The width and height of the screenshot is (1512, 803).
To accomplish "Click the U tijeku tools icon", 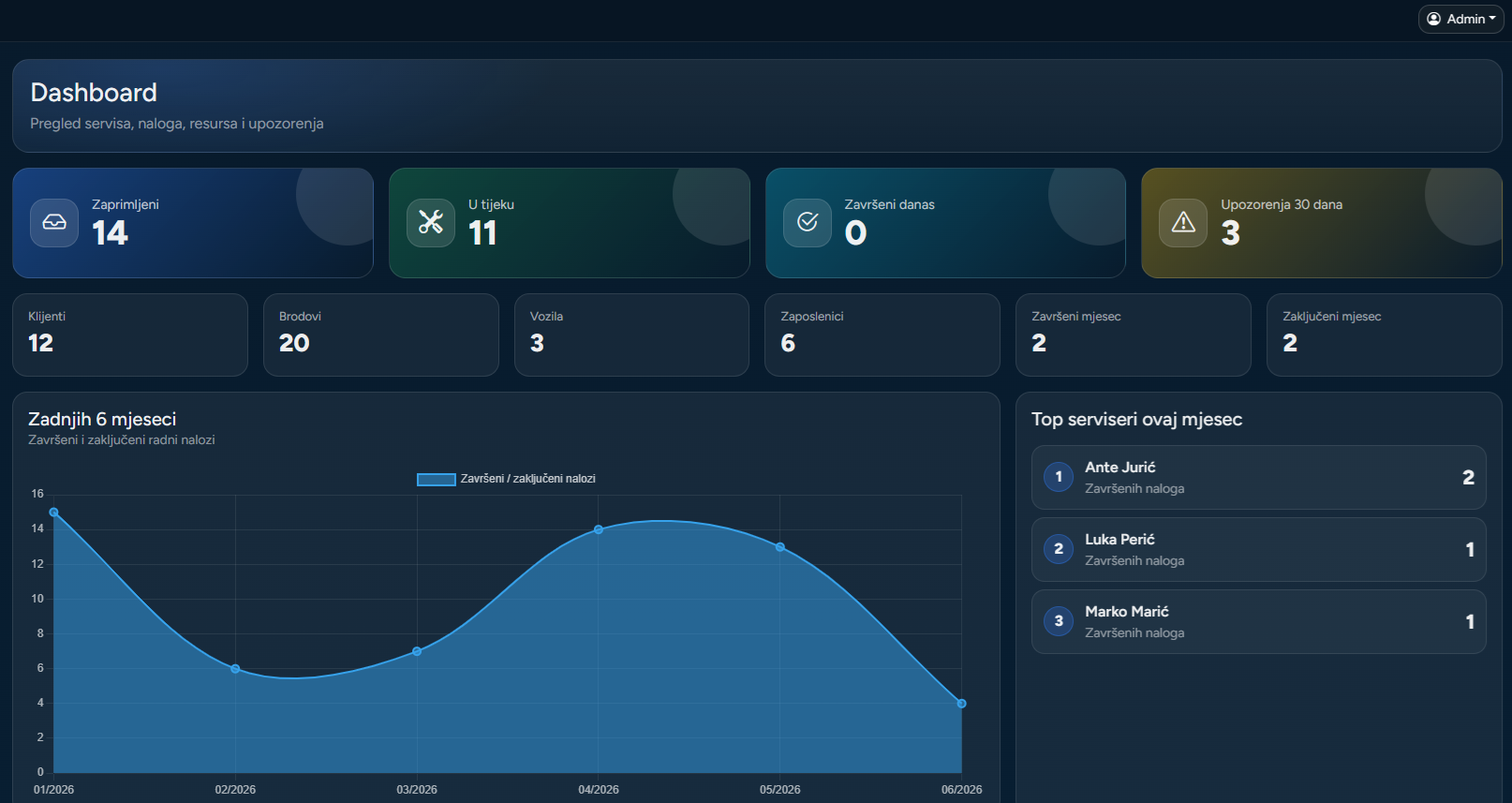I will [x=431, y=223].
